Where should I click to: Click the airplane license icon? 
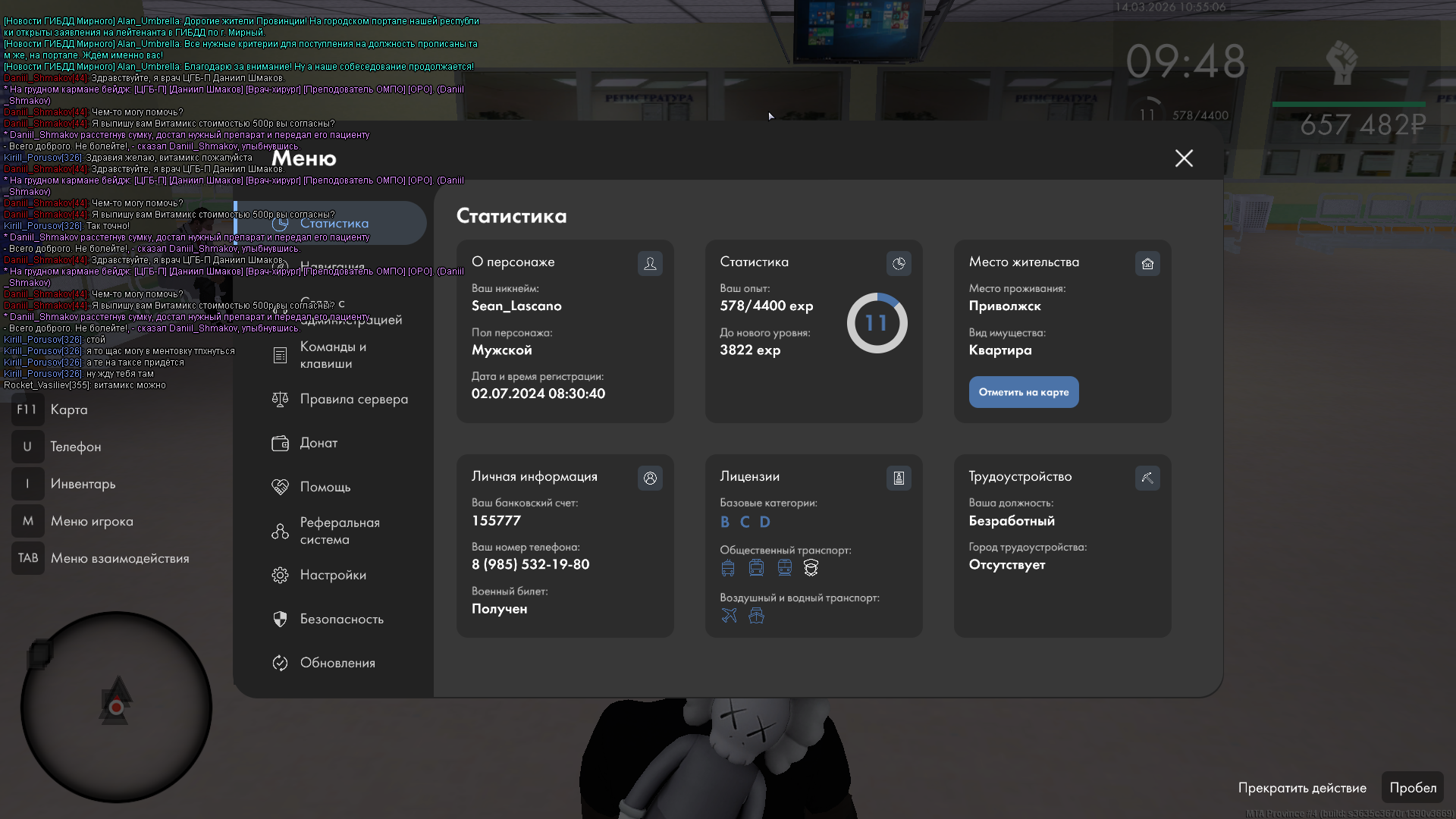[729, 616]
